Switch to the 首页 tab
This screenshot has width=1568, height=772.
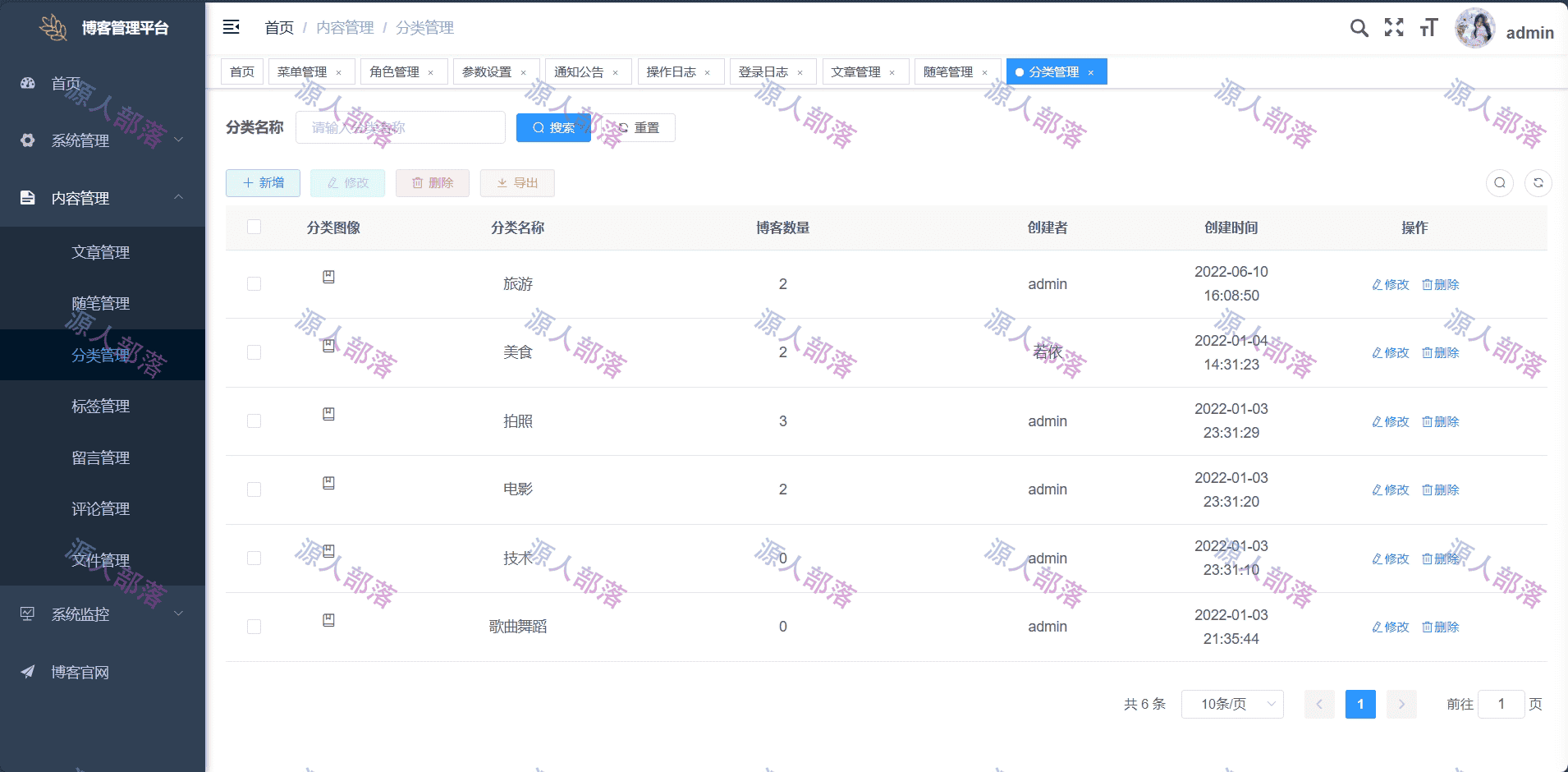[242, 71]
